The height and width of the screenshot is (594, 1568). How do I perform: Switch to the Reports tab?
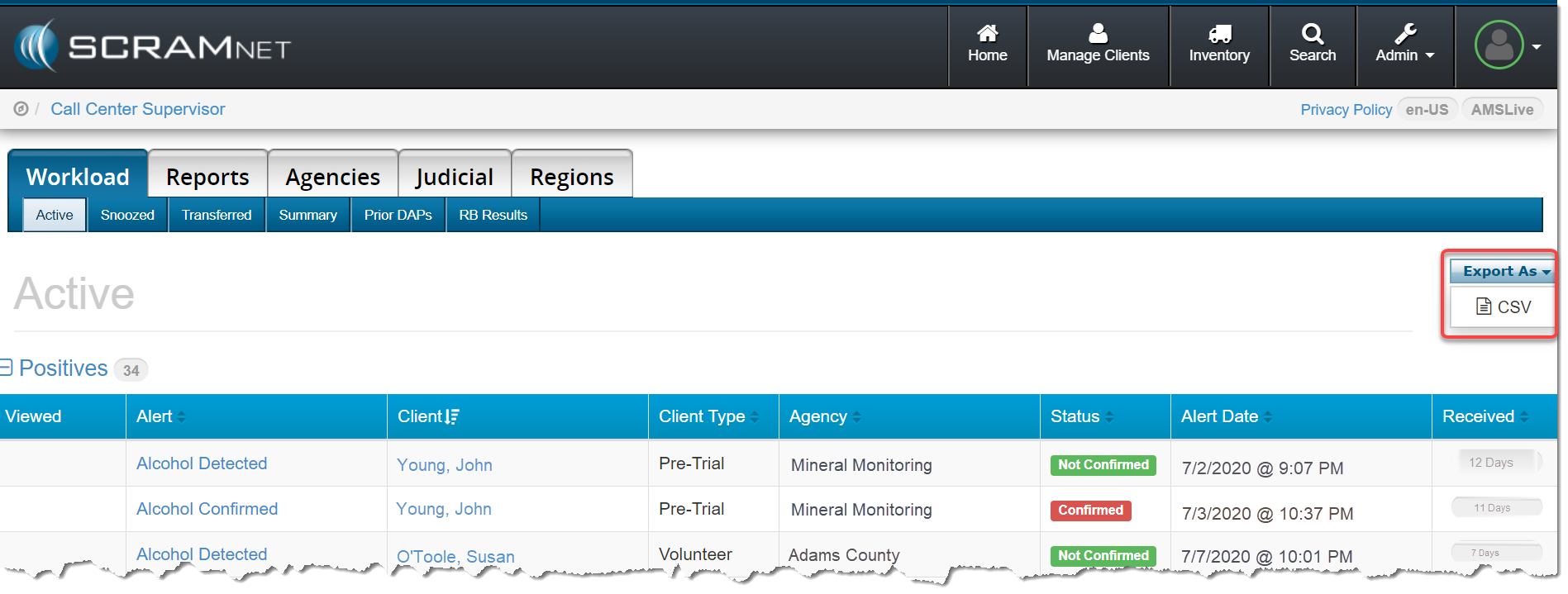207,177
